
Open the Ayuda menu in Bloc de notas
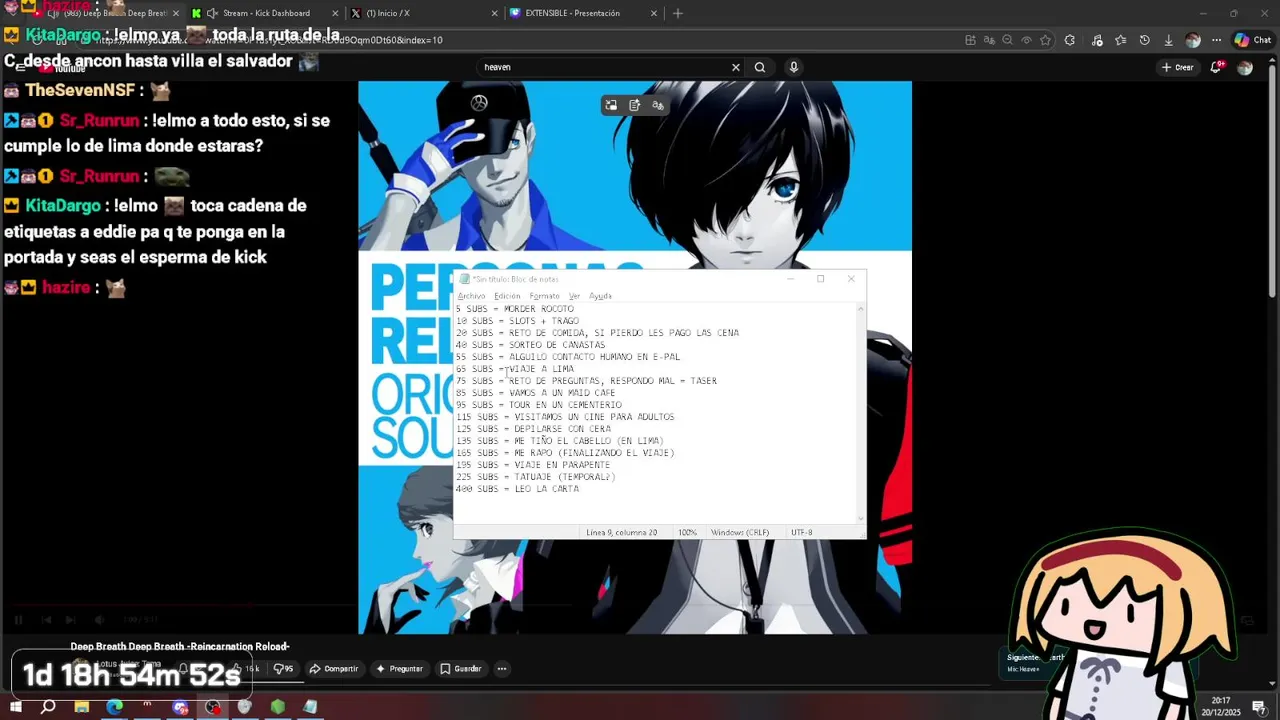pyautogui.click(x=600, y=296)
